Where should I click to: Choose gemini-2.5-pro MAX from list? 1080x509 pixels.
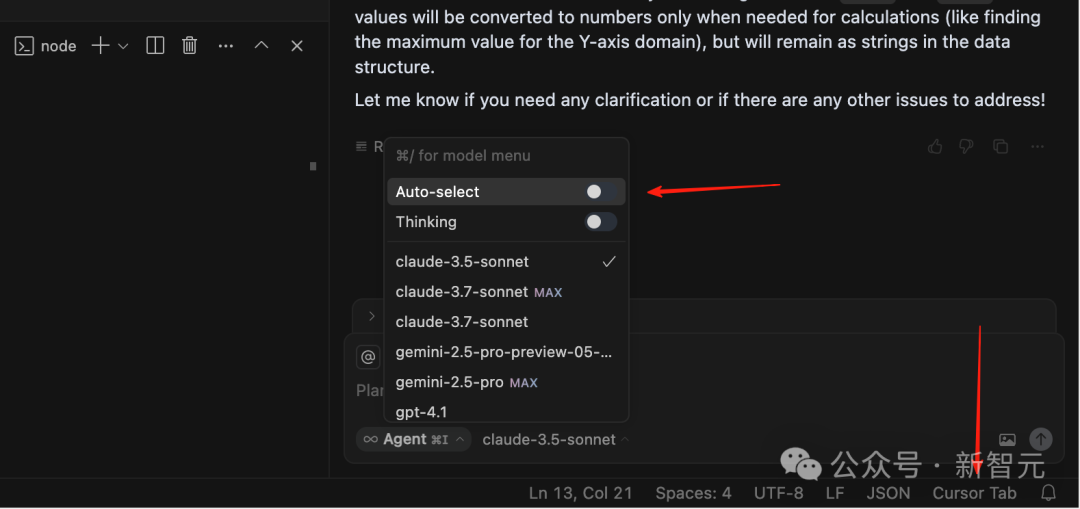[x=466, y=382]
